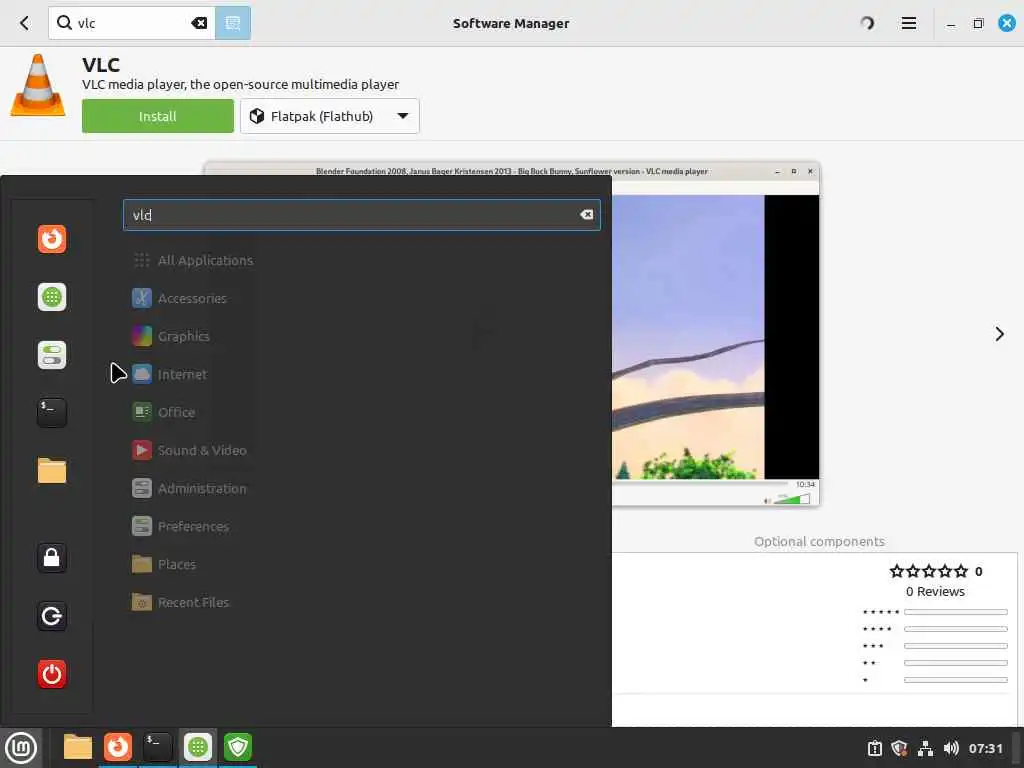Click the VLC volume slider in the screenshot

(x=792, y=500)
